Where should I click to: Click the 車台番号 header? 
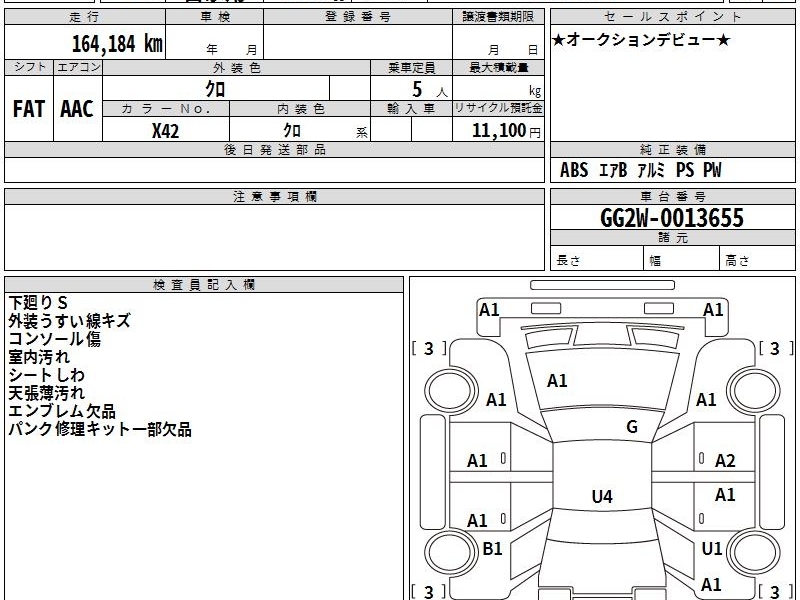[672, 196]
